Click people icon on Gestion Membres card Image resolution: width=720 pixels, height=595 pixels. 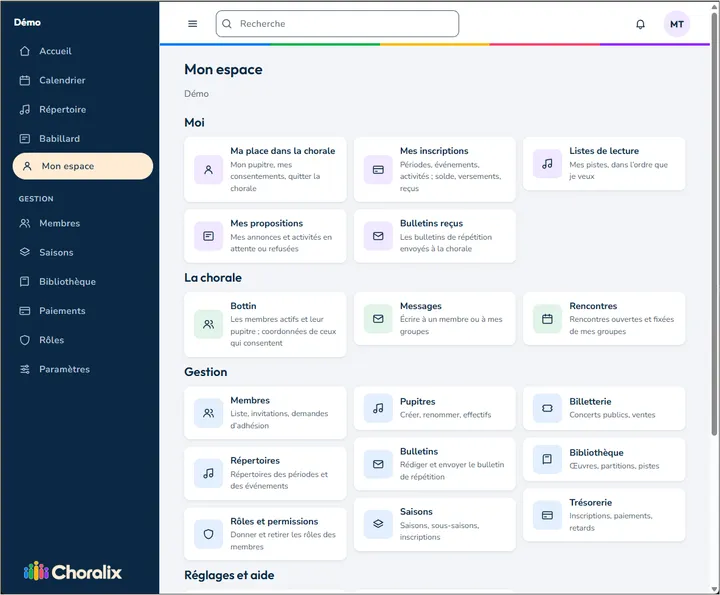(x=208, y=413)
